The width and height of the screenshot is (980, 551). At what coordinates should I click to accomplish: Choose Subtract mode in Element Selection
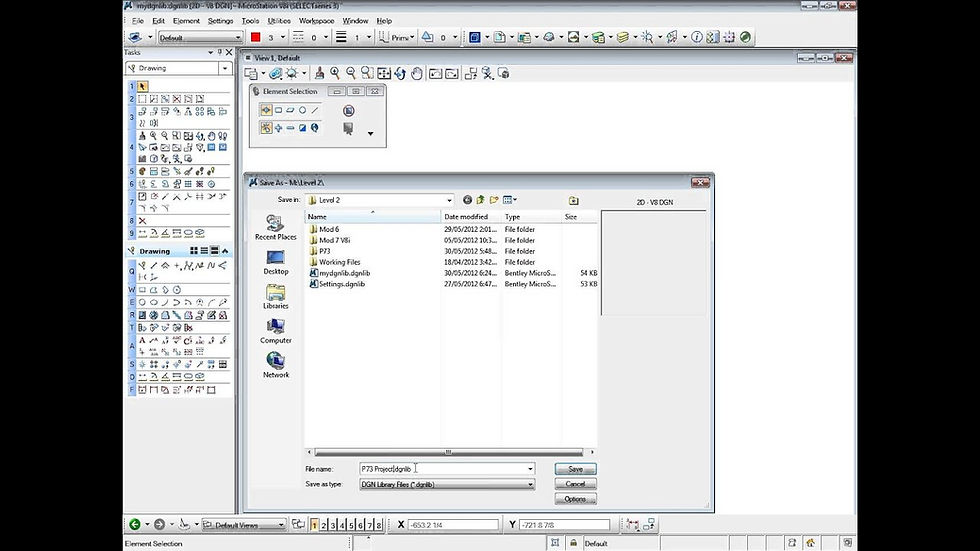pos(290,128)
